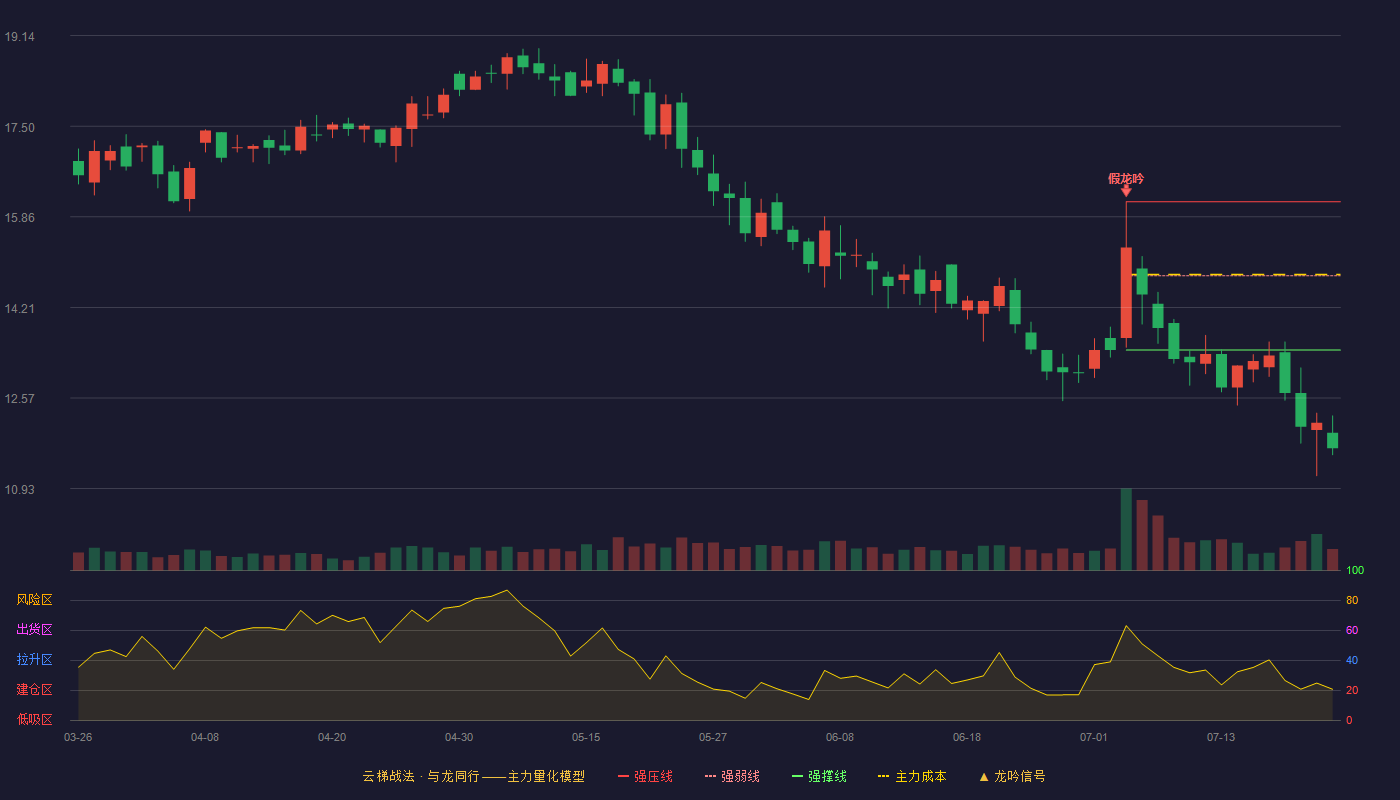Click the 03-26 date axis label
Screen dimensions: 1400x800
coord(78,737)
